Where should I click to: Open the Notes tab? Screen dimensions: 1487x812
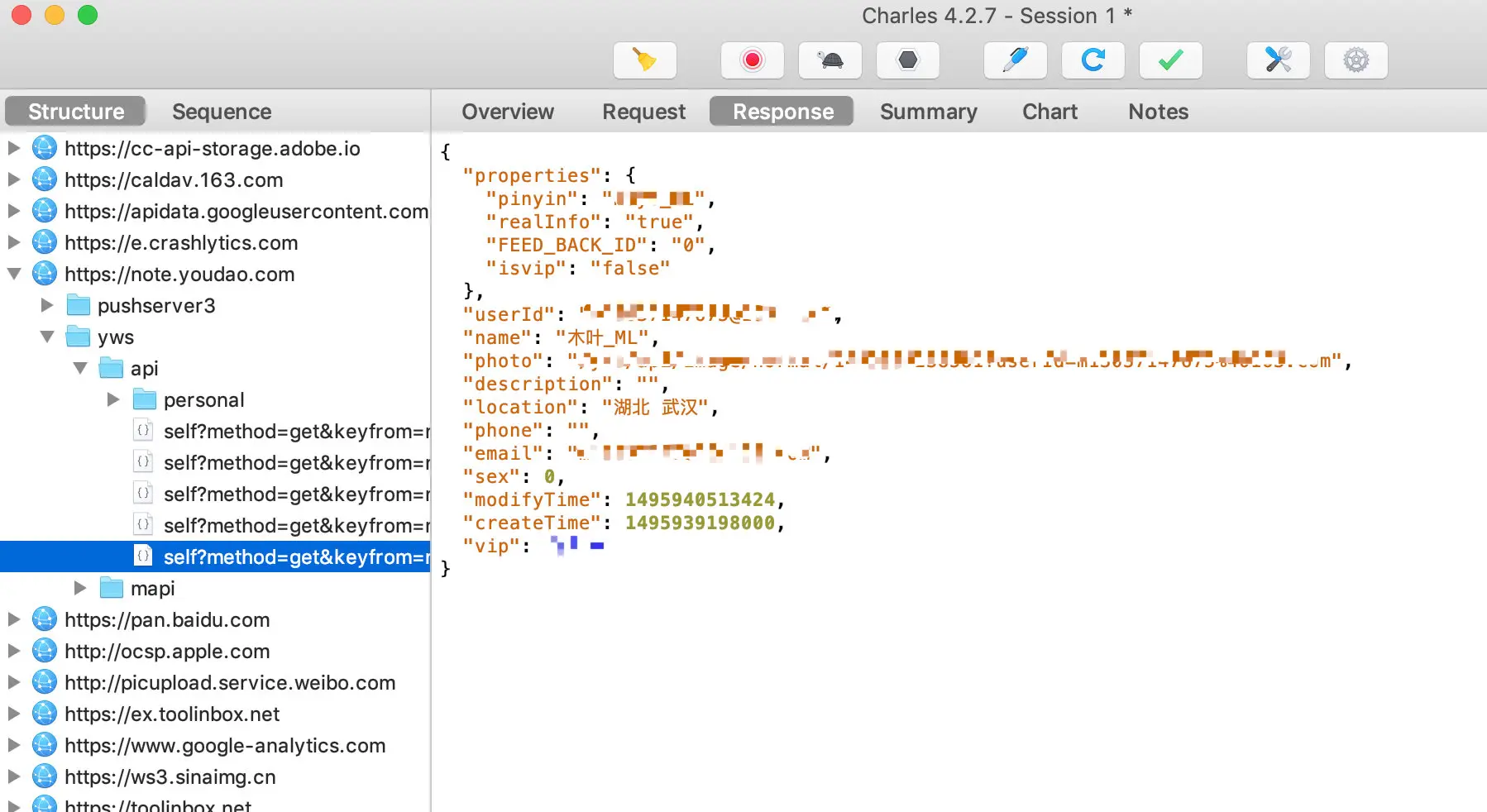coord(1158,112)
